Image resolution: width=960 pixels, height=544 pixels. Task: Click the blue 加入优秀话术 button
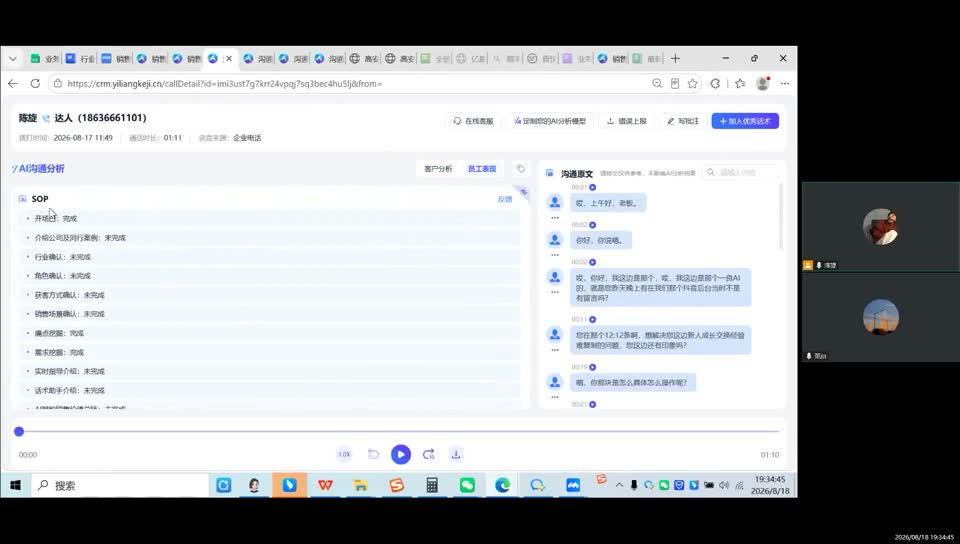(x=745, y=121)
